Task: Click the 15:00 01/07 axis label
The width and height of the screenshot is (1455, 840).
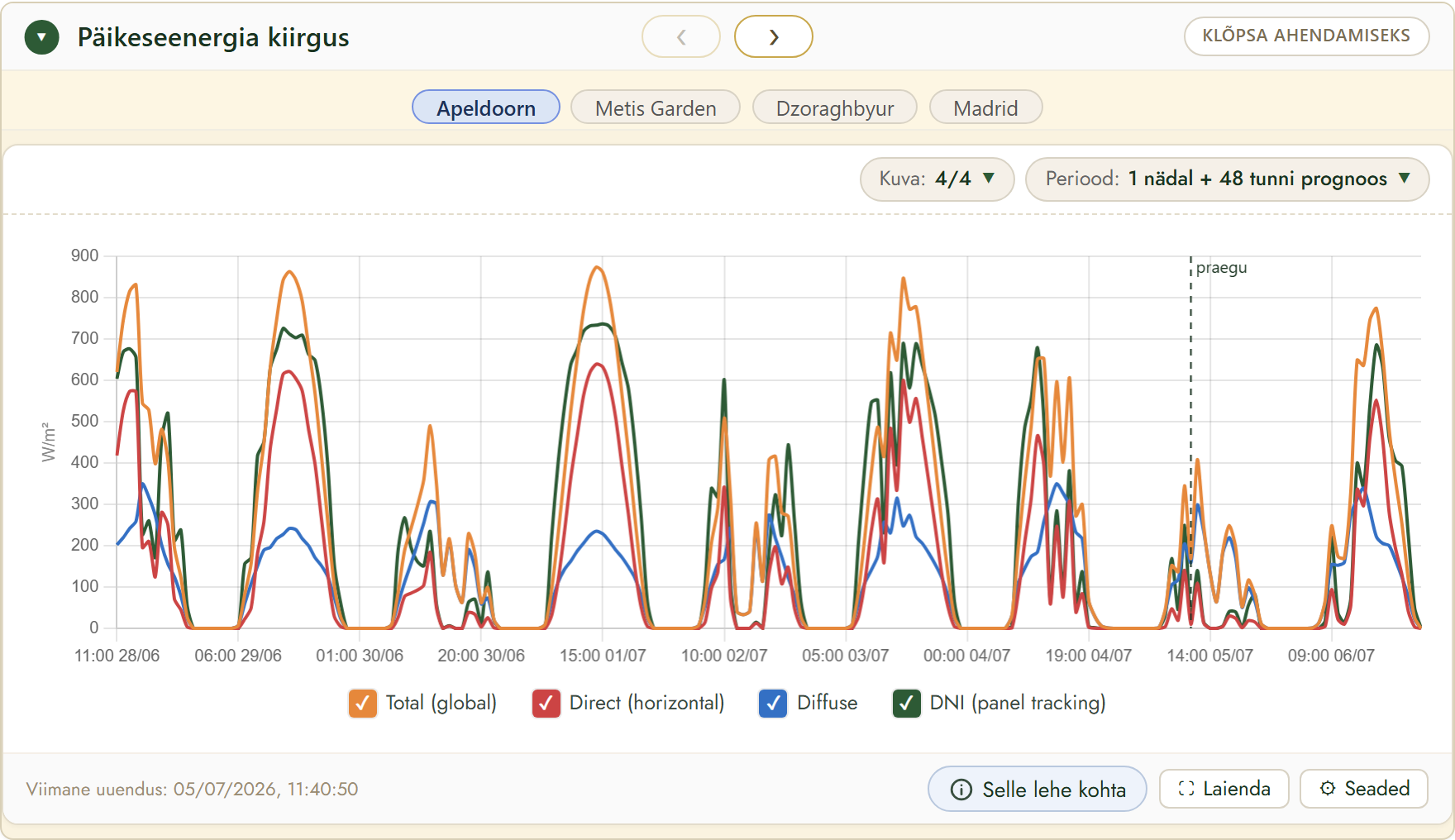Action: (x=603, y=656)
